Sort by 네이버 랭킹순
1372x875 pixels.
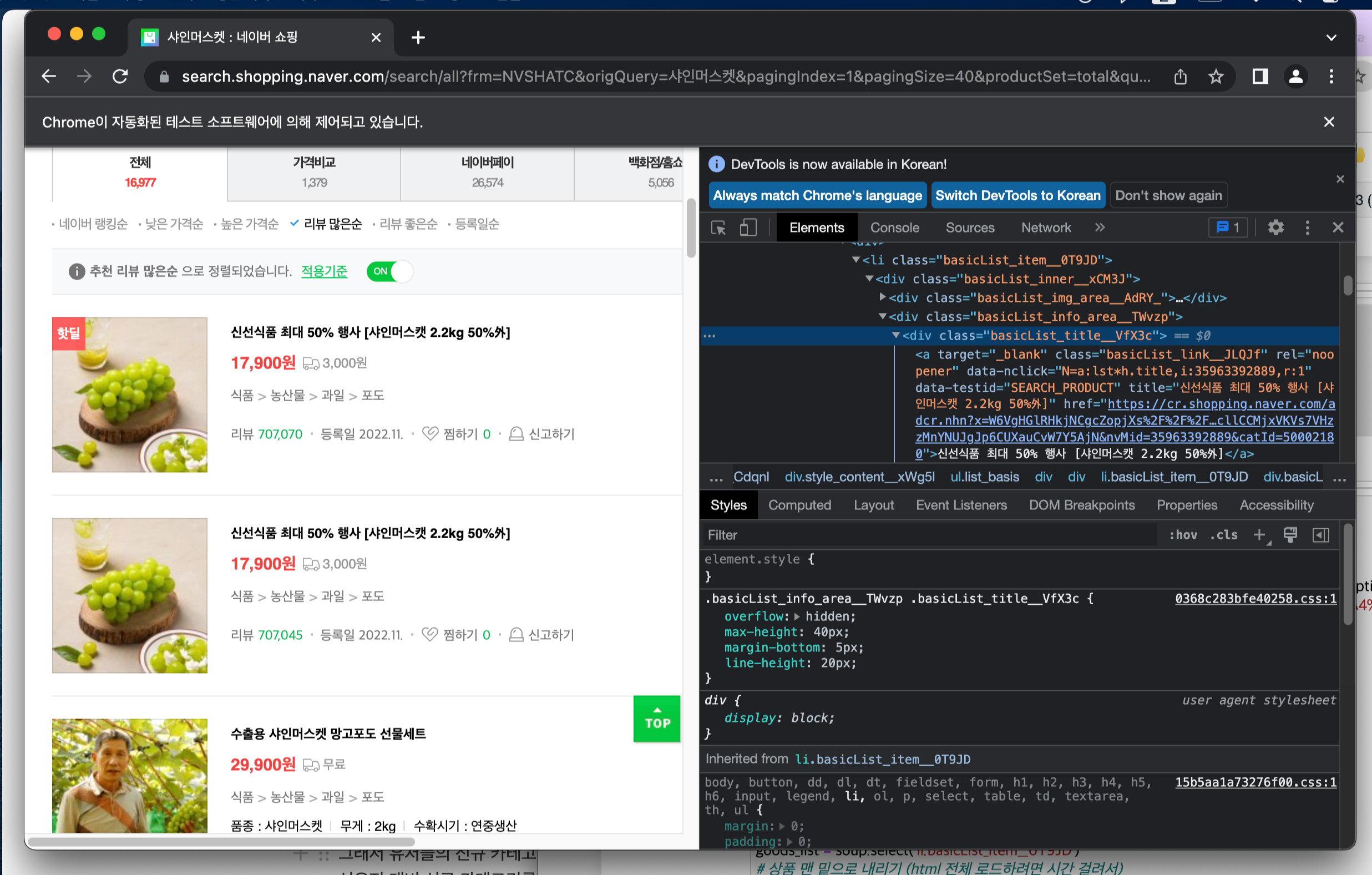coord(93,224)
